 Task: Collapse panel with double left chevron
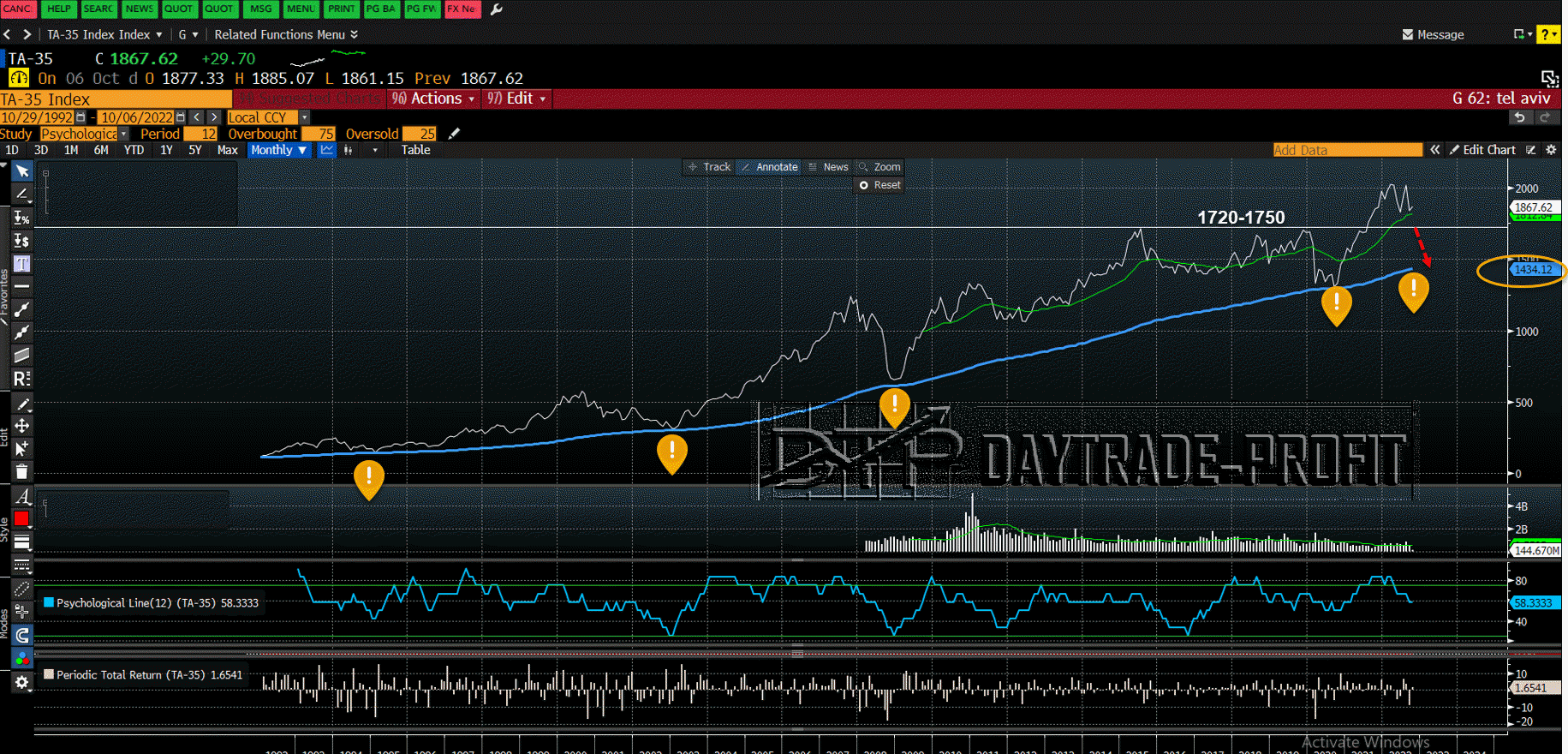click(x=1435, y=150)
